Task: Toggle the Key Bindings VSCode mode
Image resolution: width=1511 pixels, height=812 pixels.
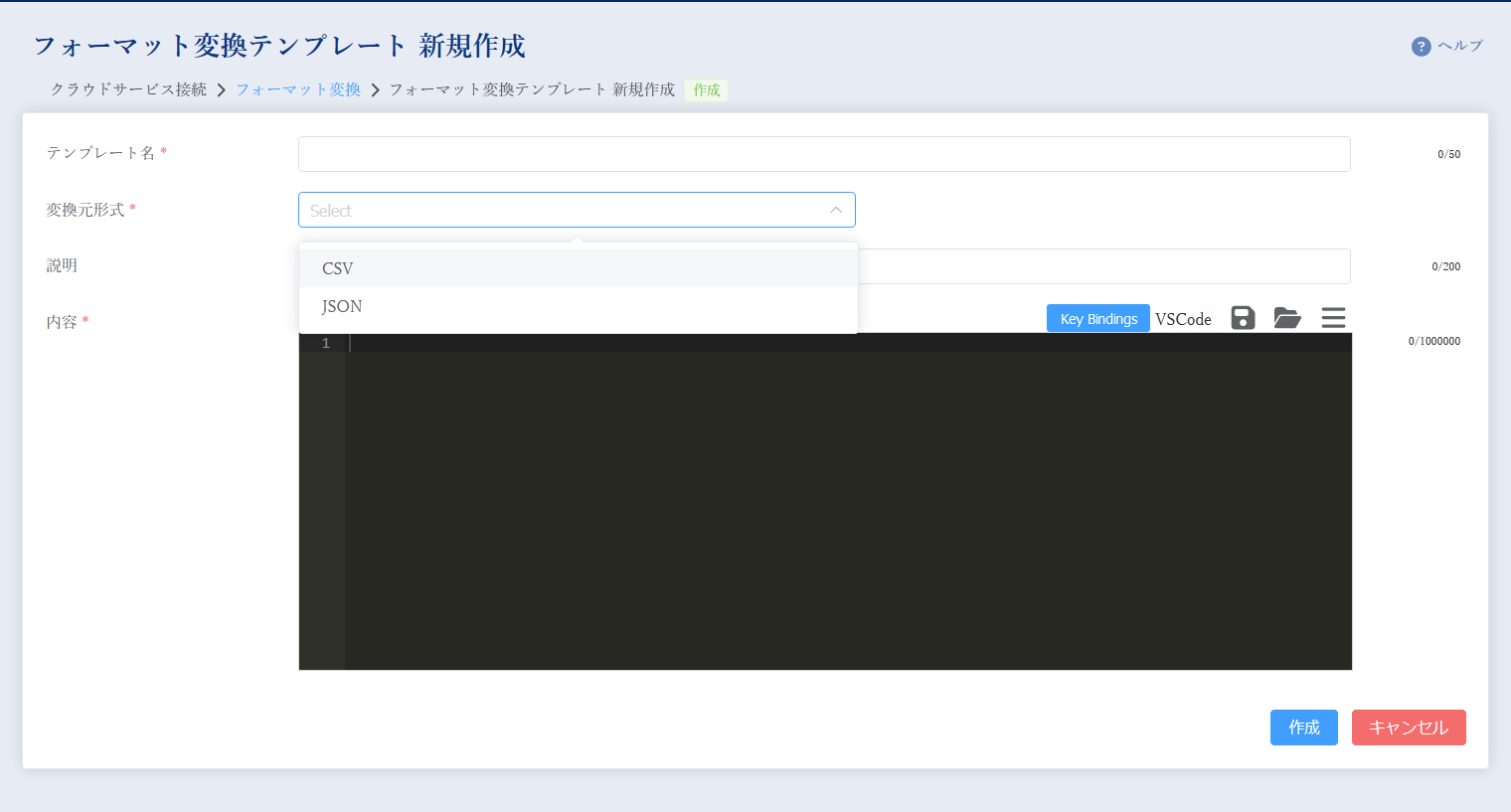Action: pos(1097,318)
